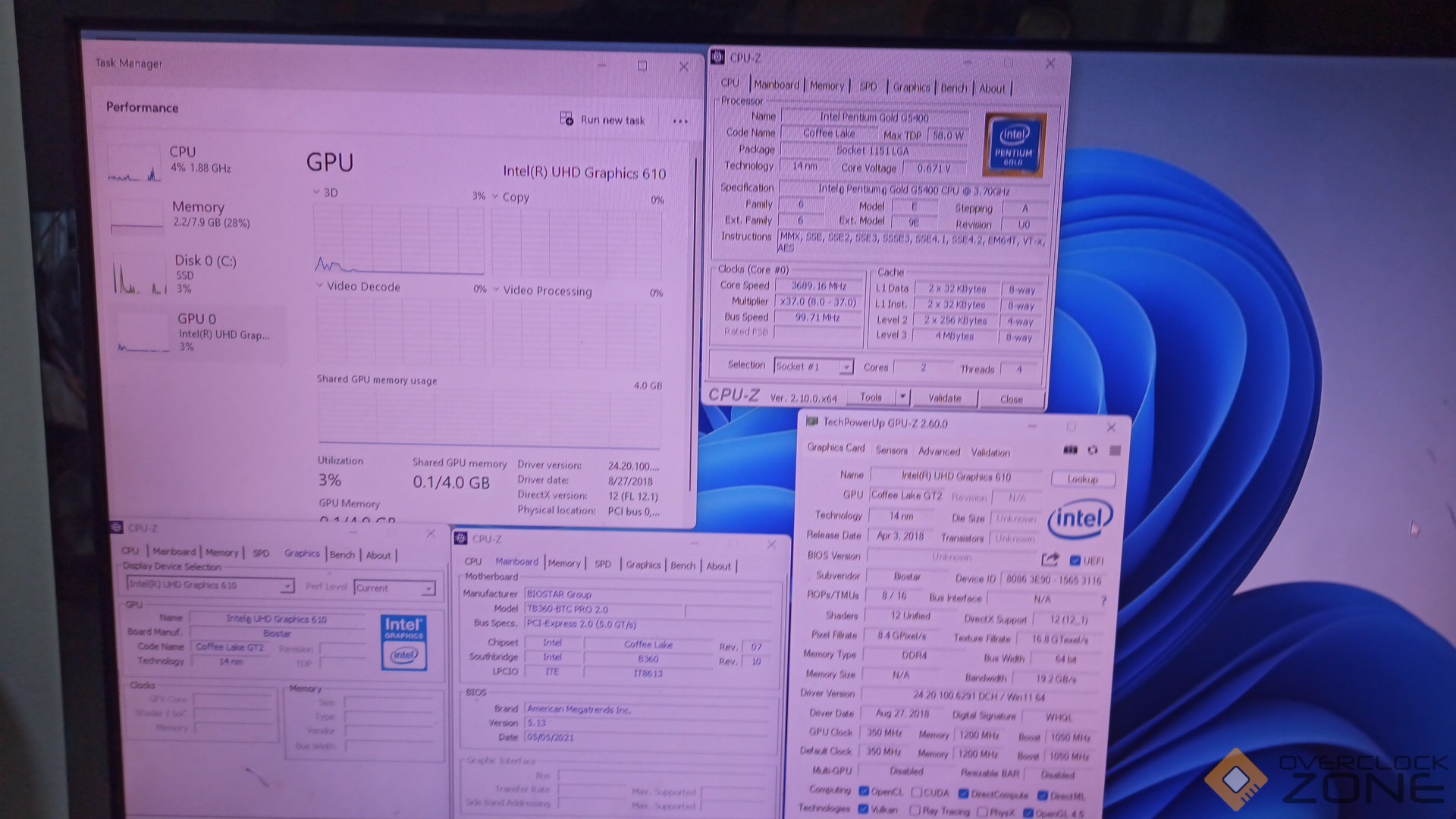Click GPU-Z refresh icon

pyautogui.click(x=1093, y=450)
